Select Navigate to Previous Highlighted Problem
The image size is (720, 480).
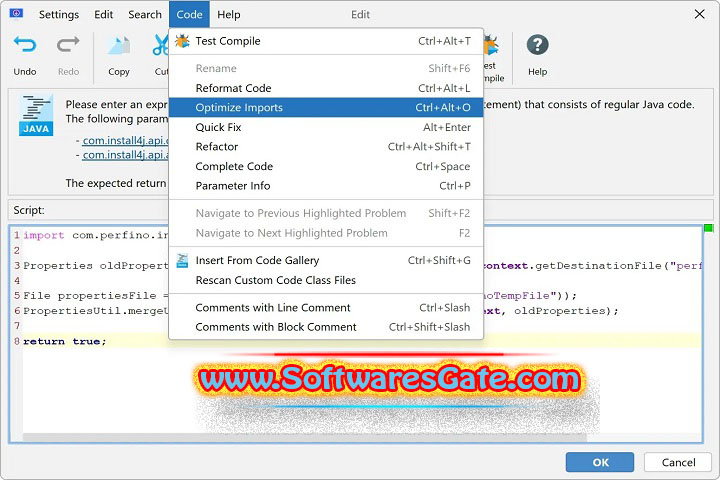(326, 213)
